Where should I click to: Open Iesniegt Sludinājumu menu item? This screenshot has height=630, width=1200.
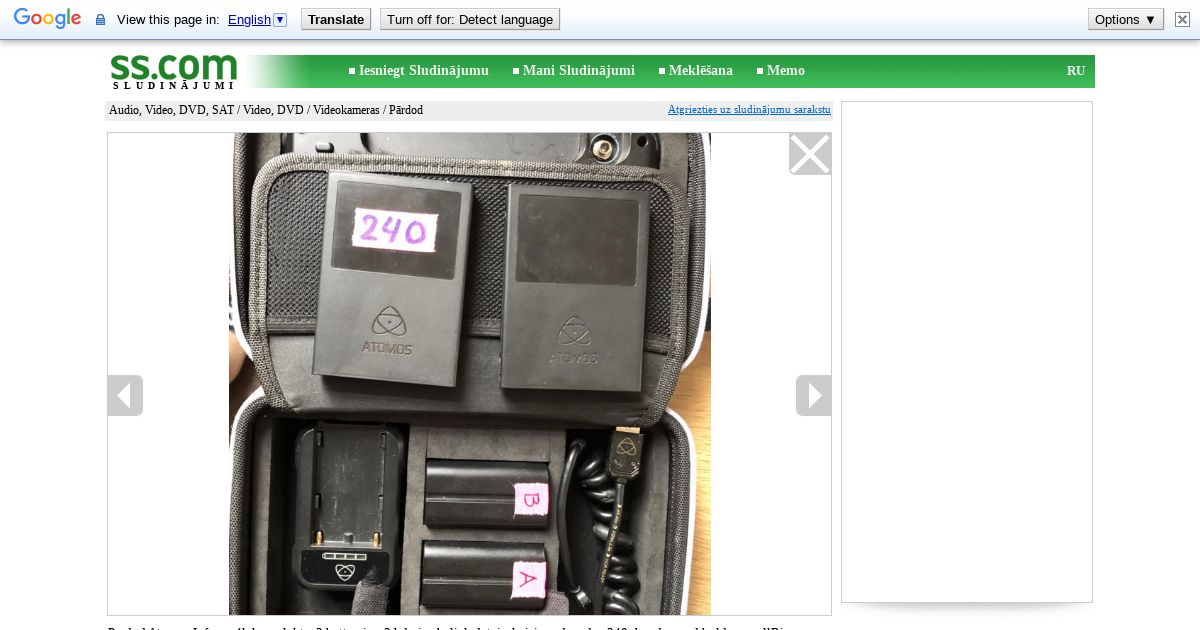(423, 71)
